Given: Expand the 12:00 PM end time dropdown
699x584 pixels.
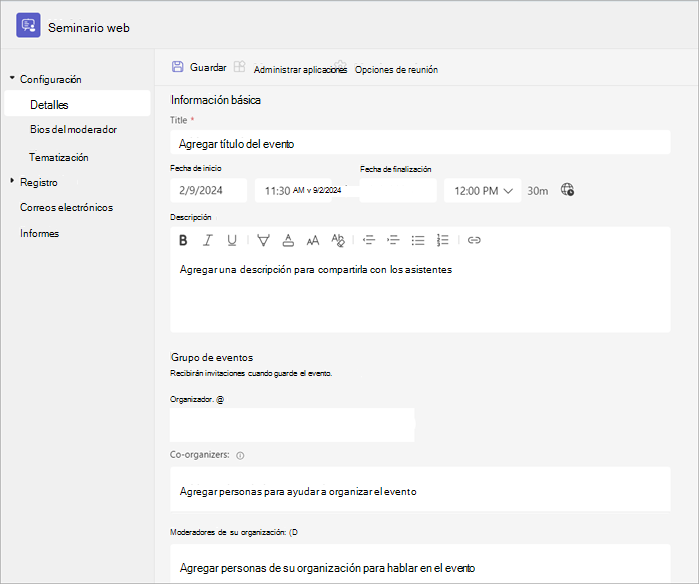Looking at the screenshot, I should tap(483, 191).
